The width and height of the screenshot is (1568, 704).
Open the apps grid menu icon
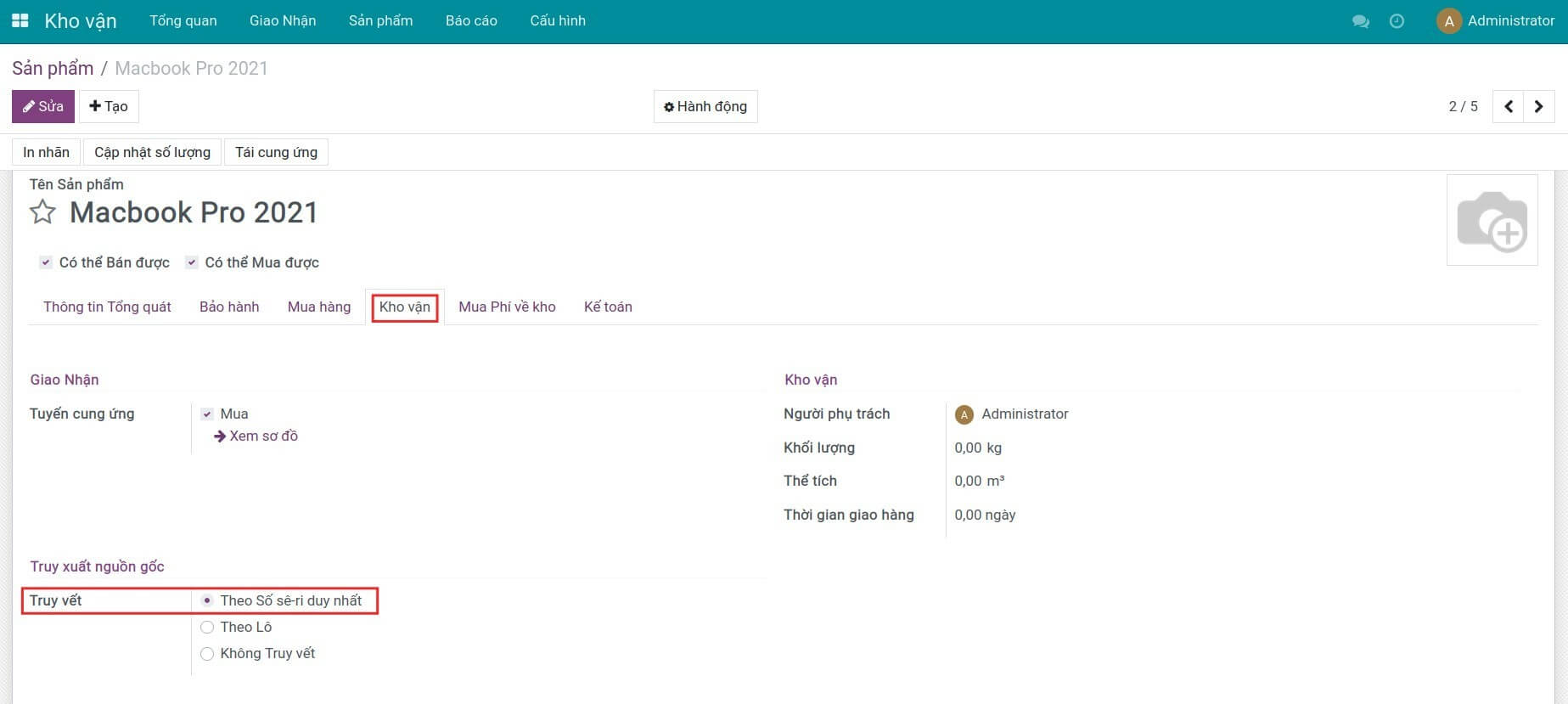coord(20,20)
